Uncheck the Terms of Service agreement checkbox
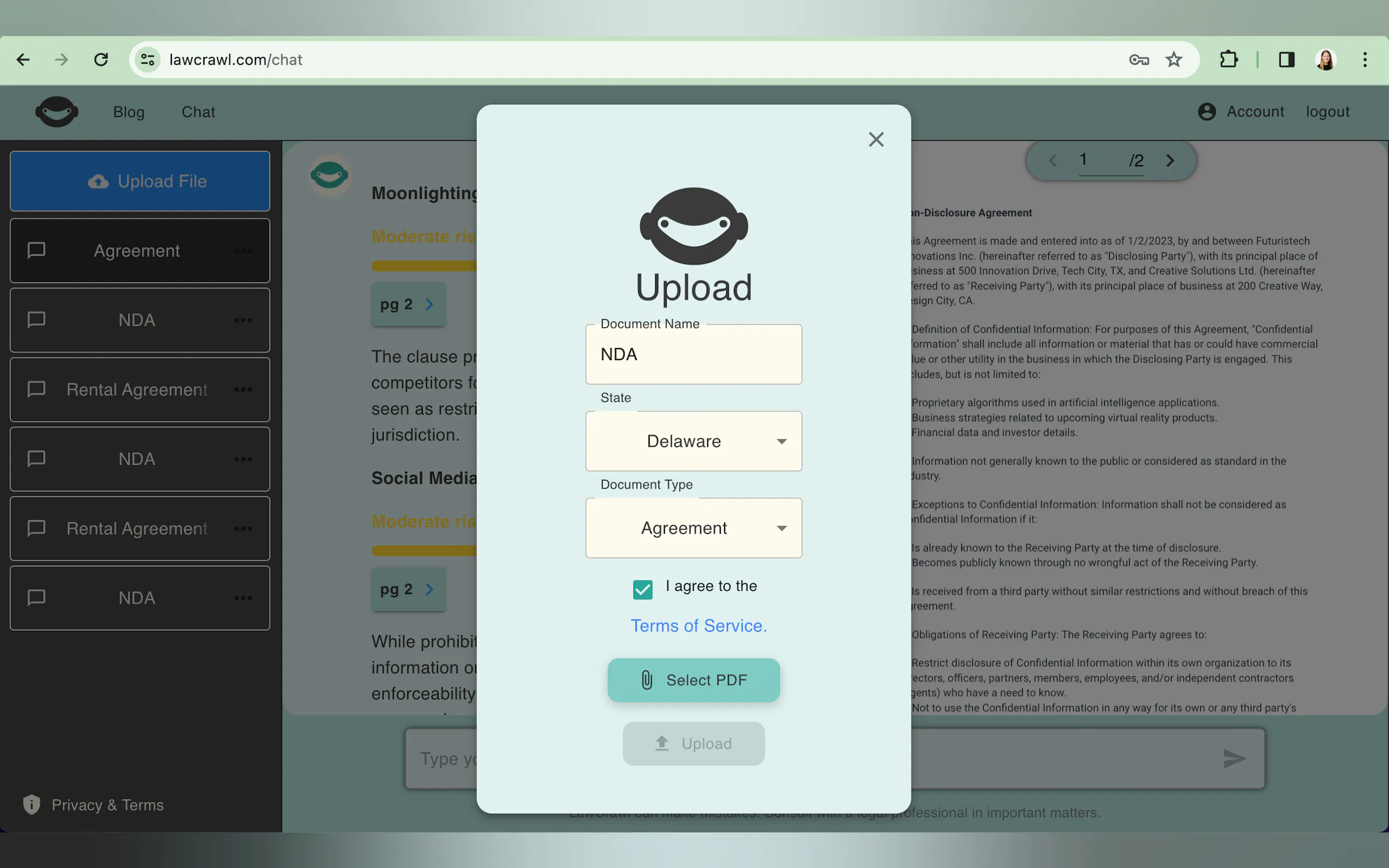The image size is (1389, 868). [643, 589]
